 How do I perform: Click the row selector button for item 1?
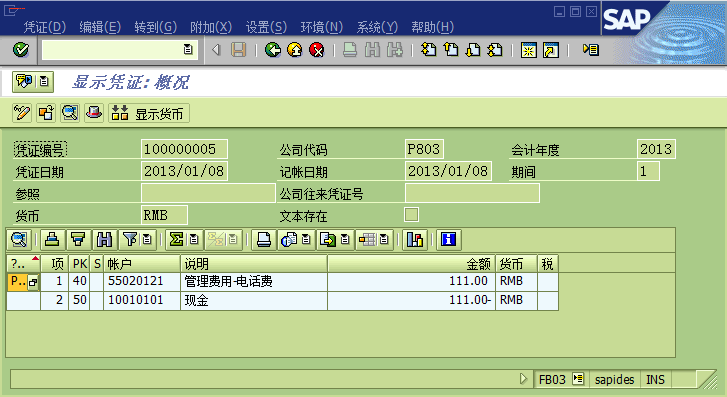click(x=33, y=282)
